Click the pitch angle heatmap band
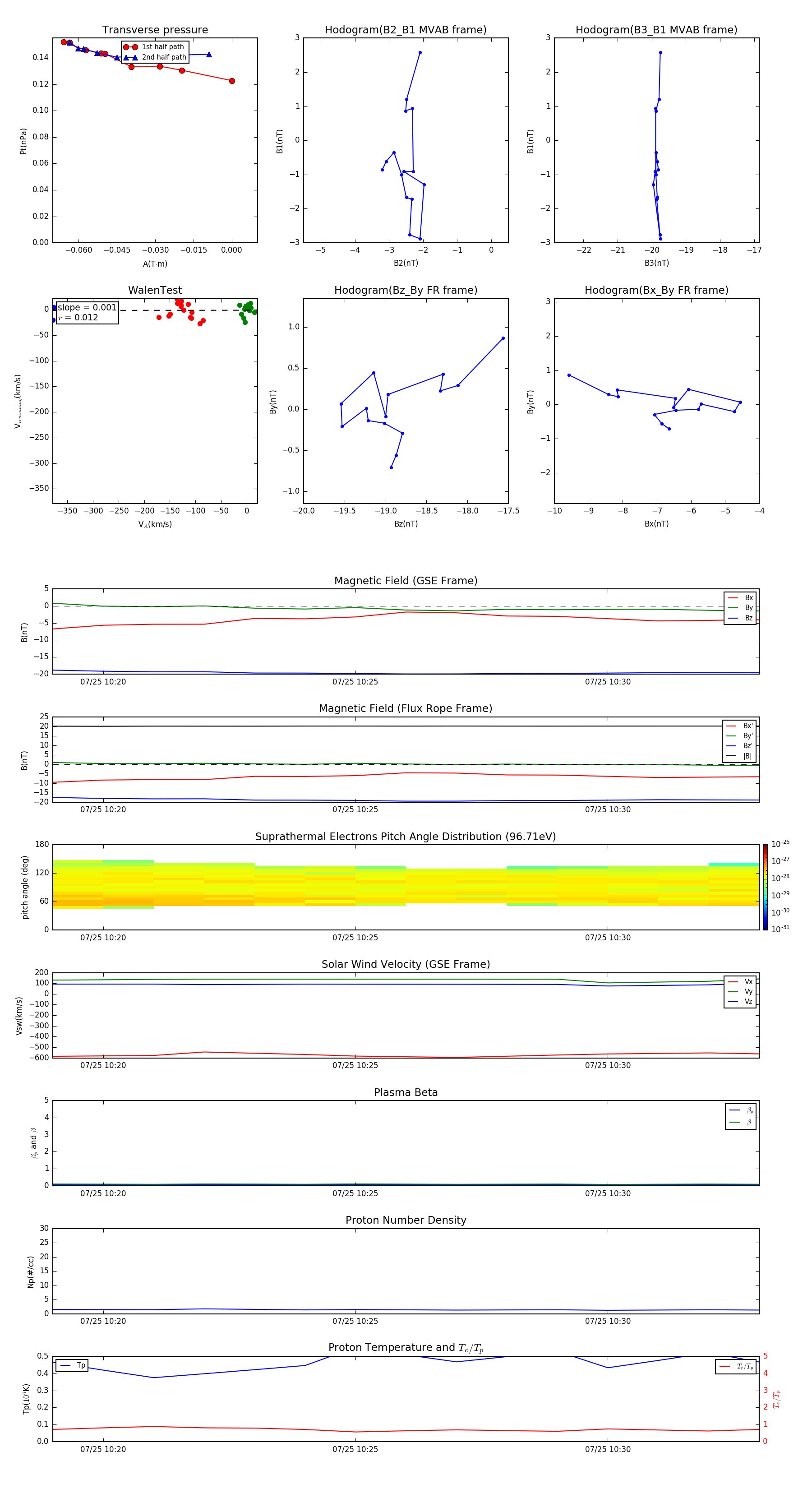This screenshot has width=812, height=1489. [x=406, y=885]
